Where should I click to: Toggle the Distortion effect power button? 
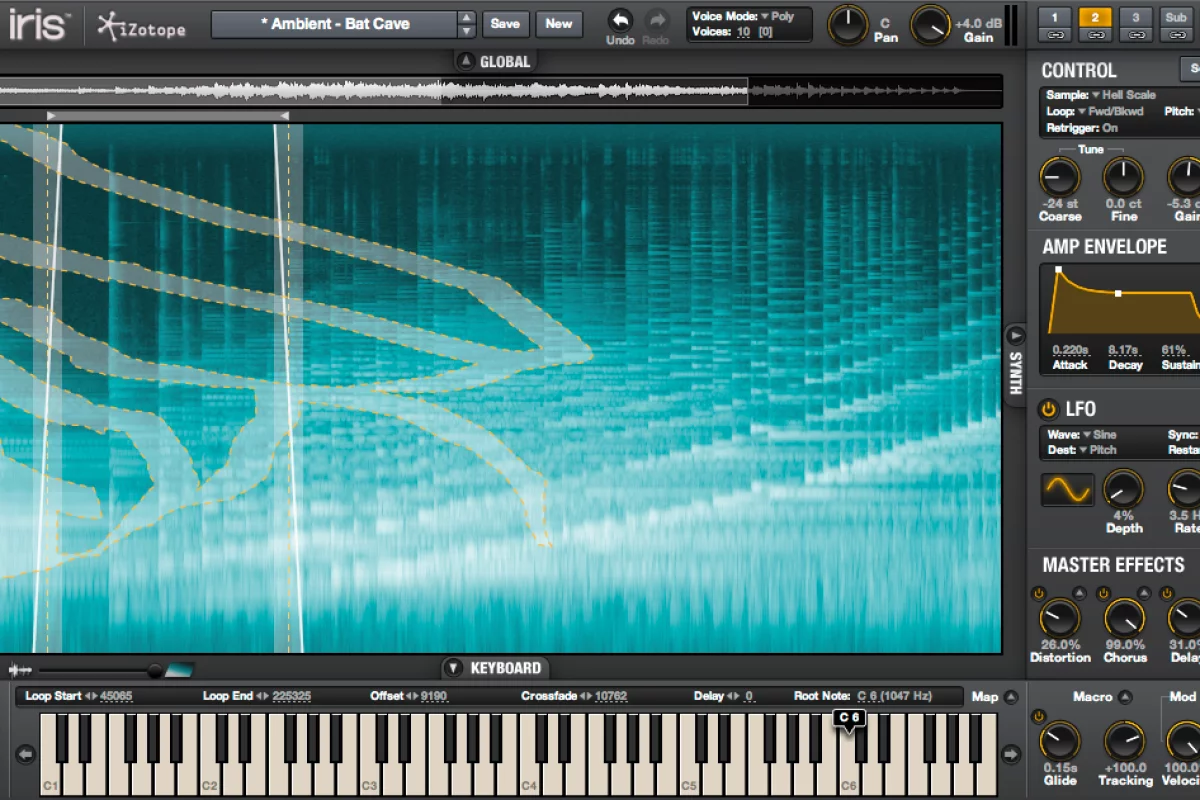(x=1038, y=594)
